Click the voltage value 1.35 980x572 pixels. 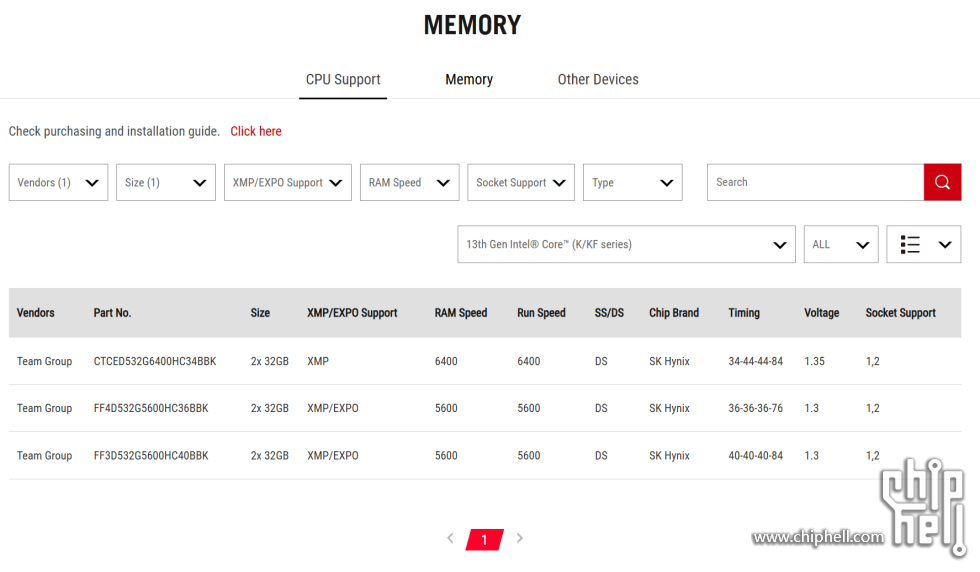point(814,361)
